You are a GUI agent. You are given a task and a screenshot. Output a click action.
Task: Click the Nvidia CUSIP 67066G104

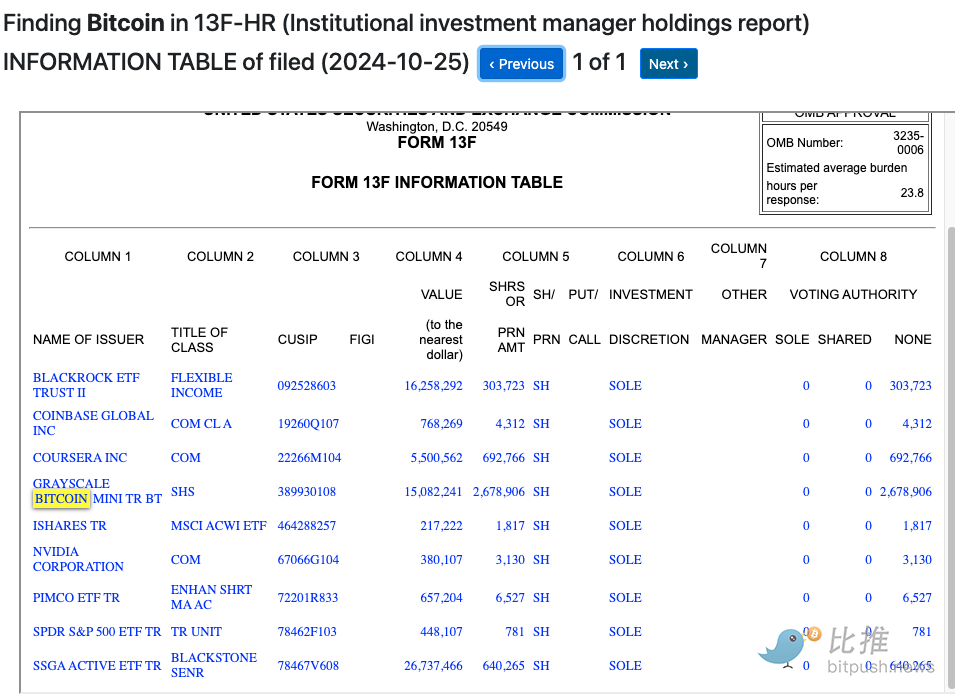point(308,560)
